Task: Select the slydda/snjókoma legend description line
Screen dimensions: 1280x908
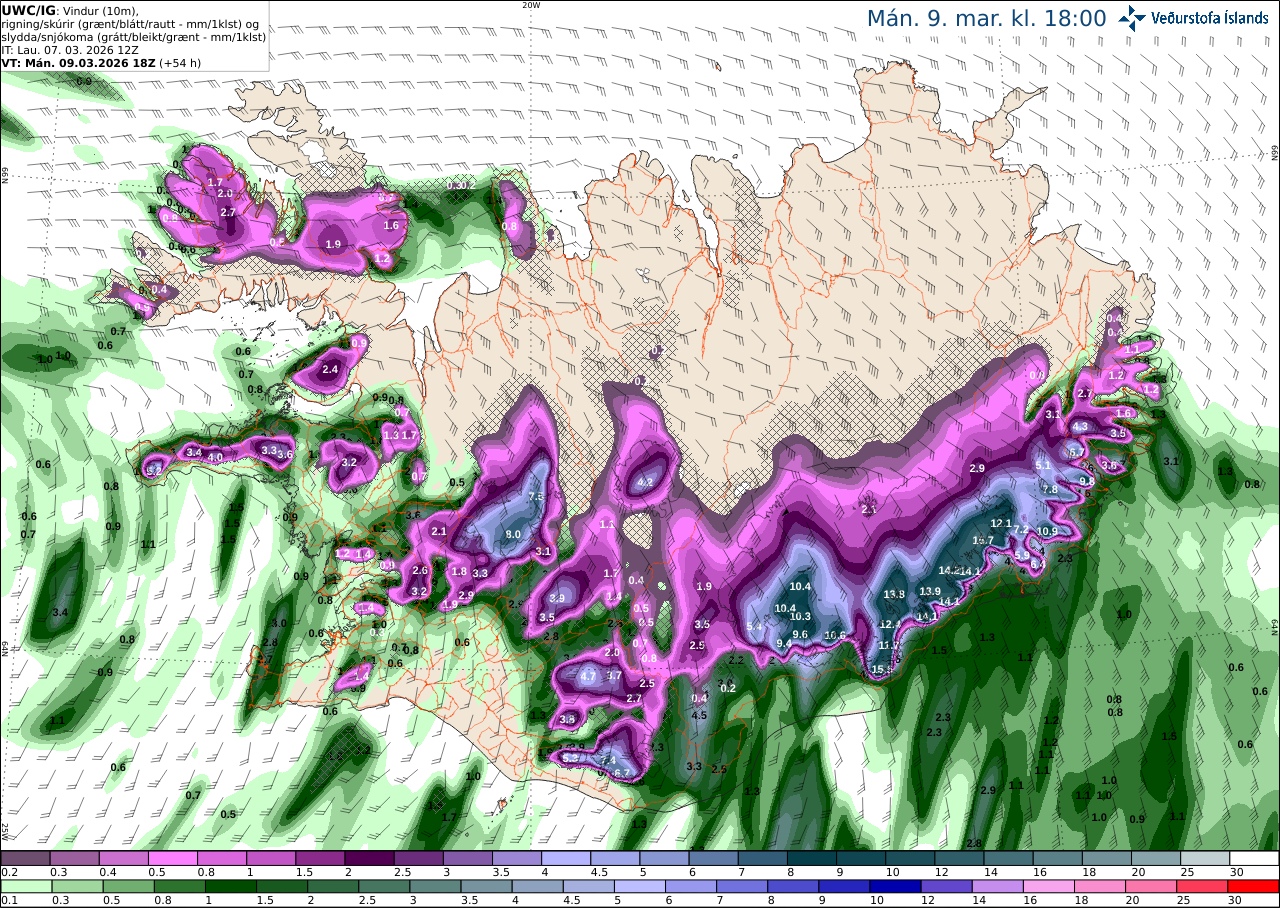Action: [x=133, y=36]
